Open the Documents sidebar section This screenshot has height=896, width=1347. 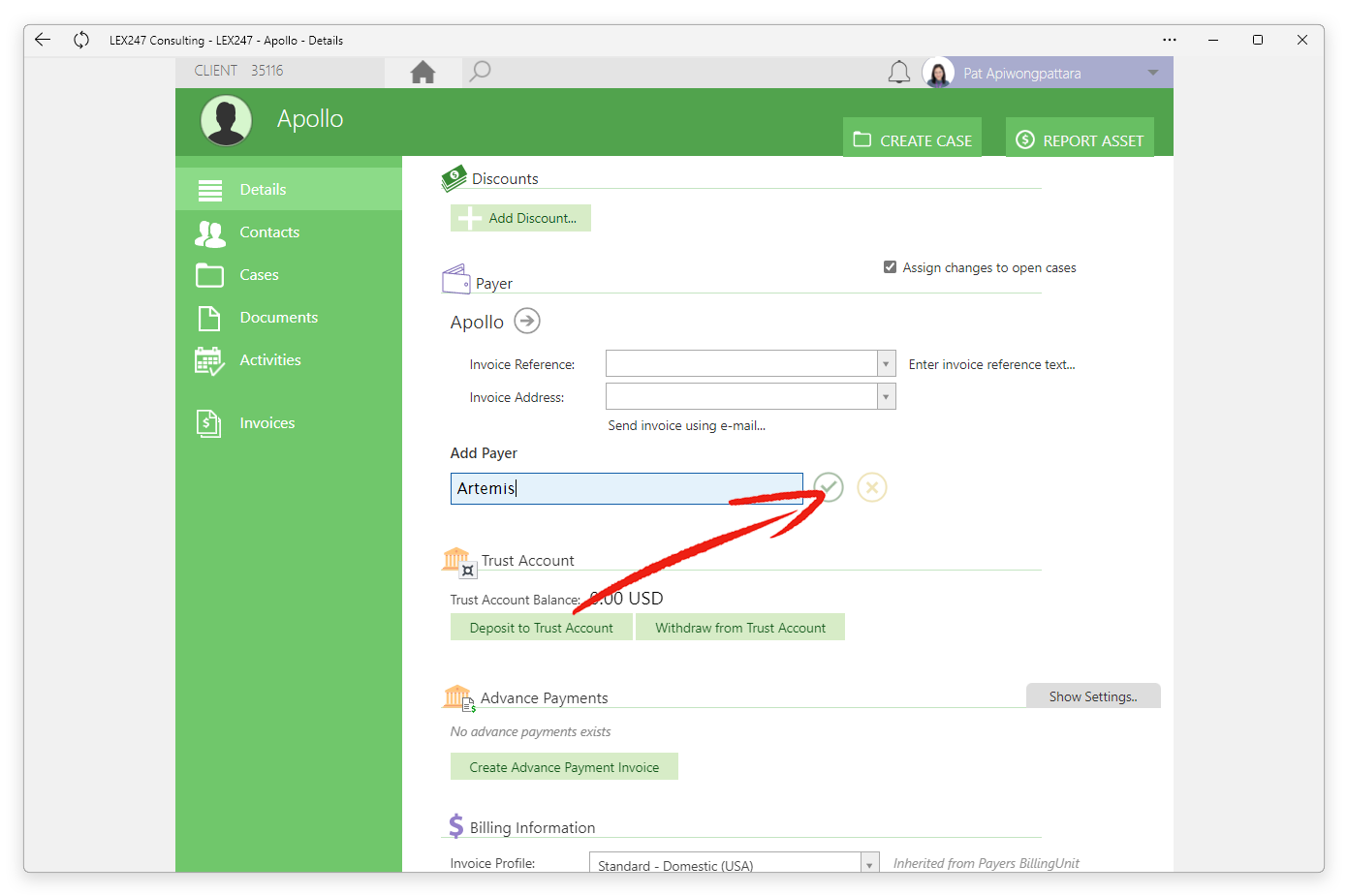(289, 317)
